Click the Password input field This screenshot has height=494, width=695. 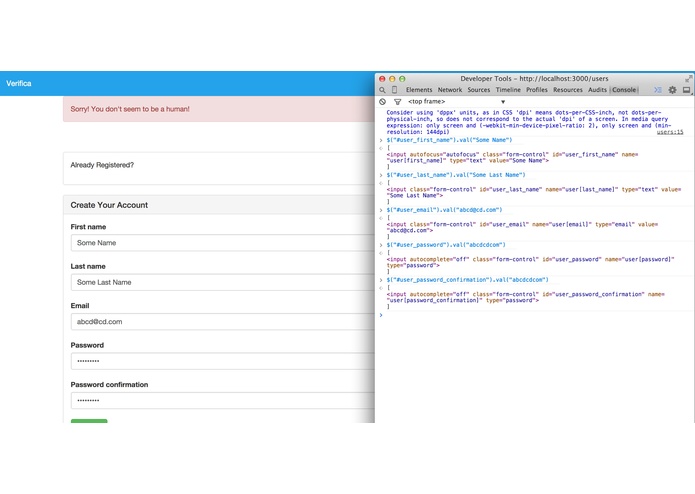pyautogui.click(x=223, y=361)
